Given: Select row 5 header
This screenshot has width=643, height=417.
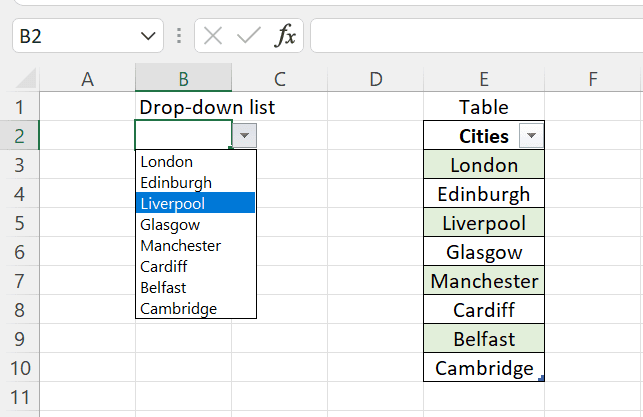Looking at the screenshot, I should (x=19, y=222).
